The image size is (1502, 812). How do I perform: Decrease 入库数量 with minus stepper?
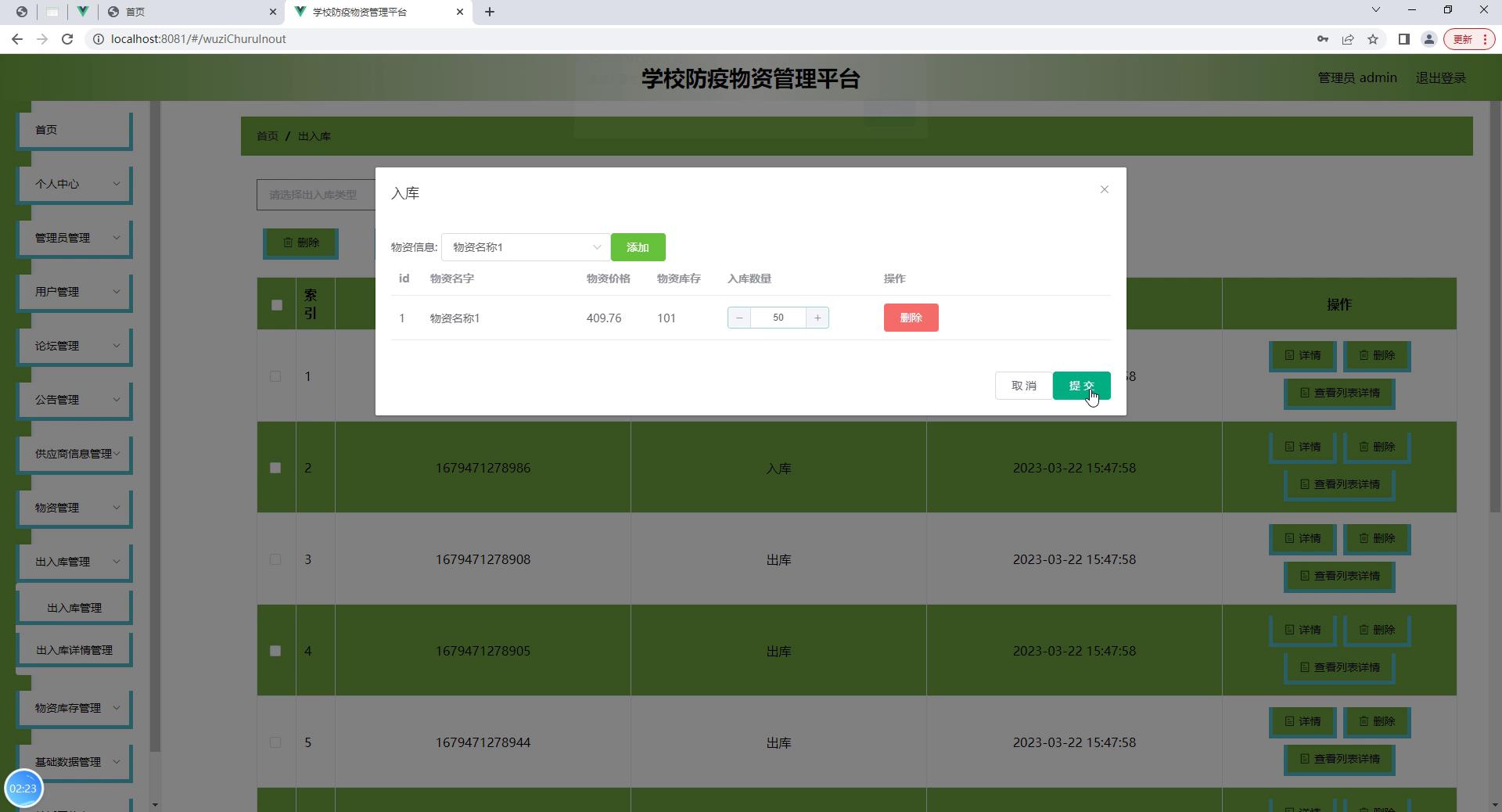tap(738, 318)
